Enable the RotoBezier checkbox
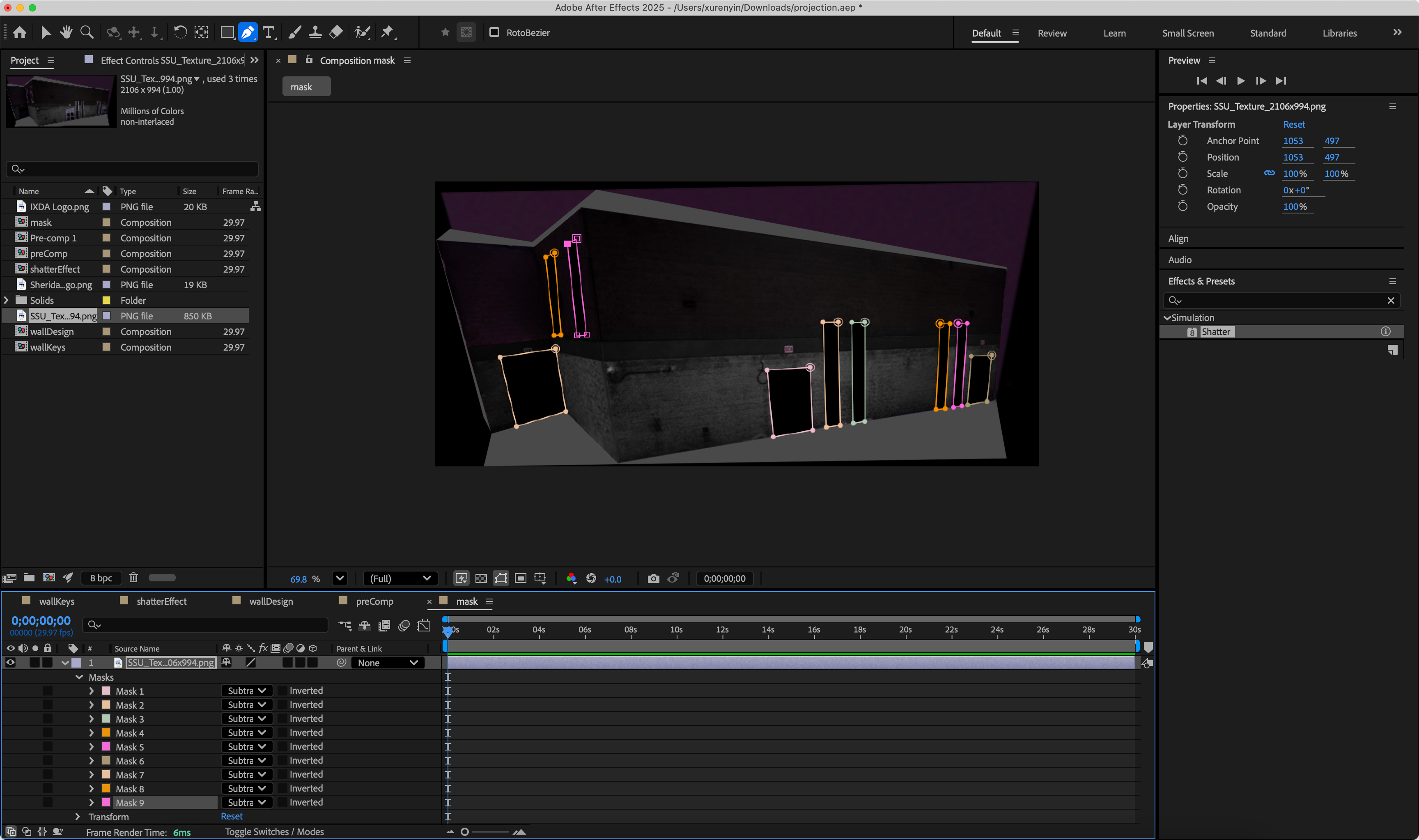This screenshot has width=1419, height=840. [495, 33]
